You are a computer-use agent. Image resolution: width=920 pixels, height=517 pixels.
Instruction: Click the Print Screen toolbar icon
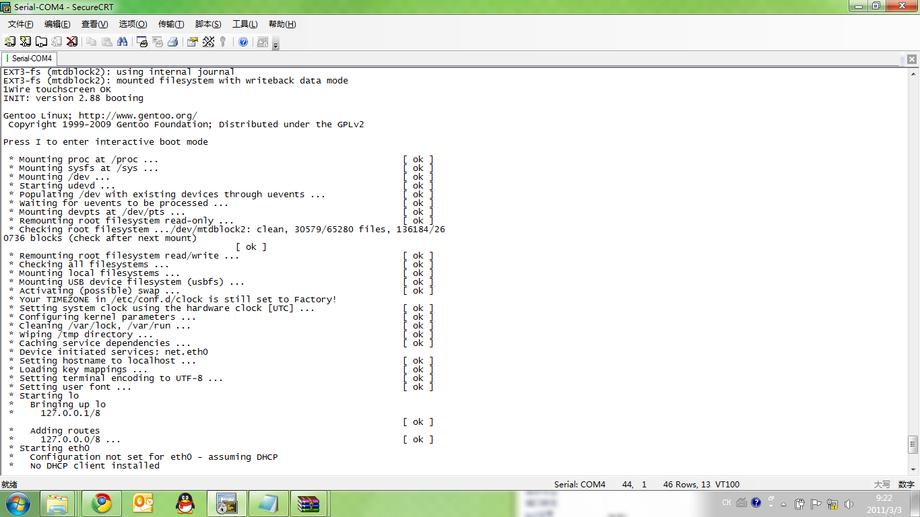pyautogui.click(x=142, y=42)
